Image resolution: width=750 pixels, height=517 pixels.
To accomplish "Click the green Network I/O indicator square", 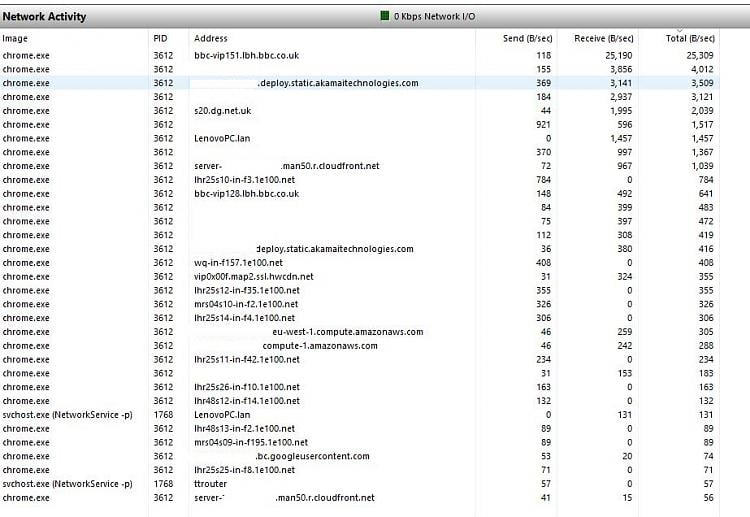I will 385,16.
